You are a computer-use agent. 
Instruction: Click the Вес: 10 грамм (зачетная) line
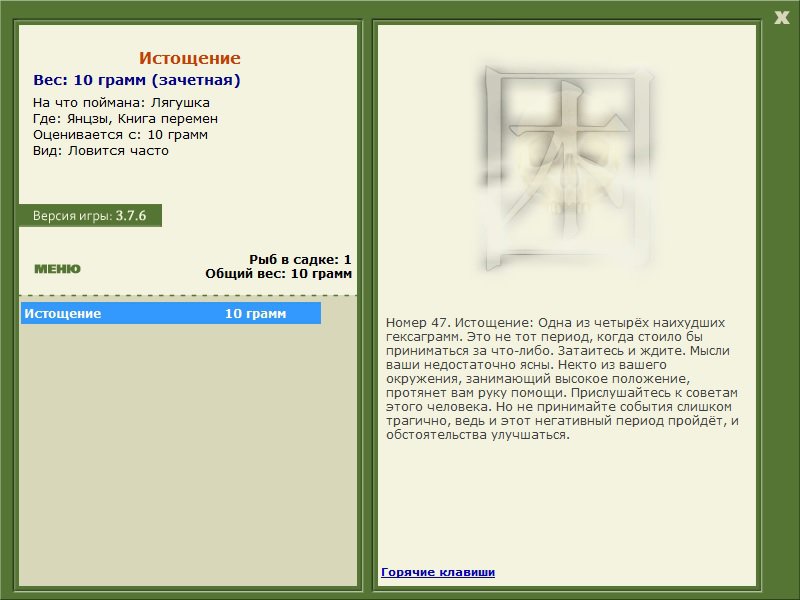pyautogui.click(x=137, y=80)
